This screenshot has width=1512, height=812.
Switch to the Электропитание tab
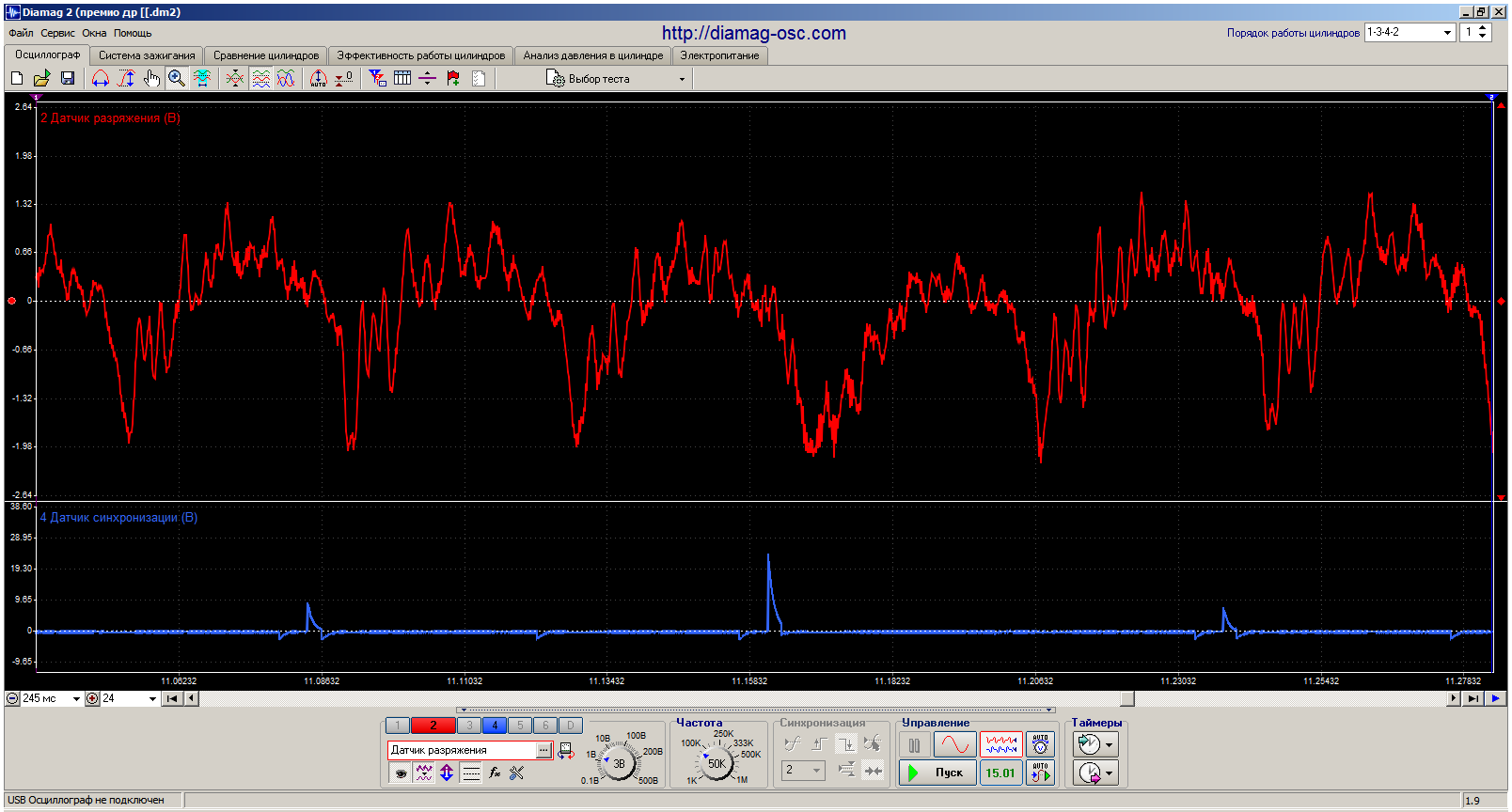pos(720,55)
